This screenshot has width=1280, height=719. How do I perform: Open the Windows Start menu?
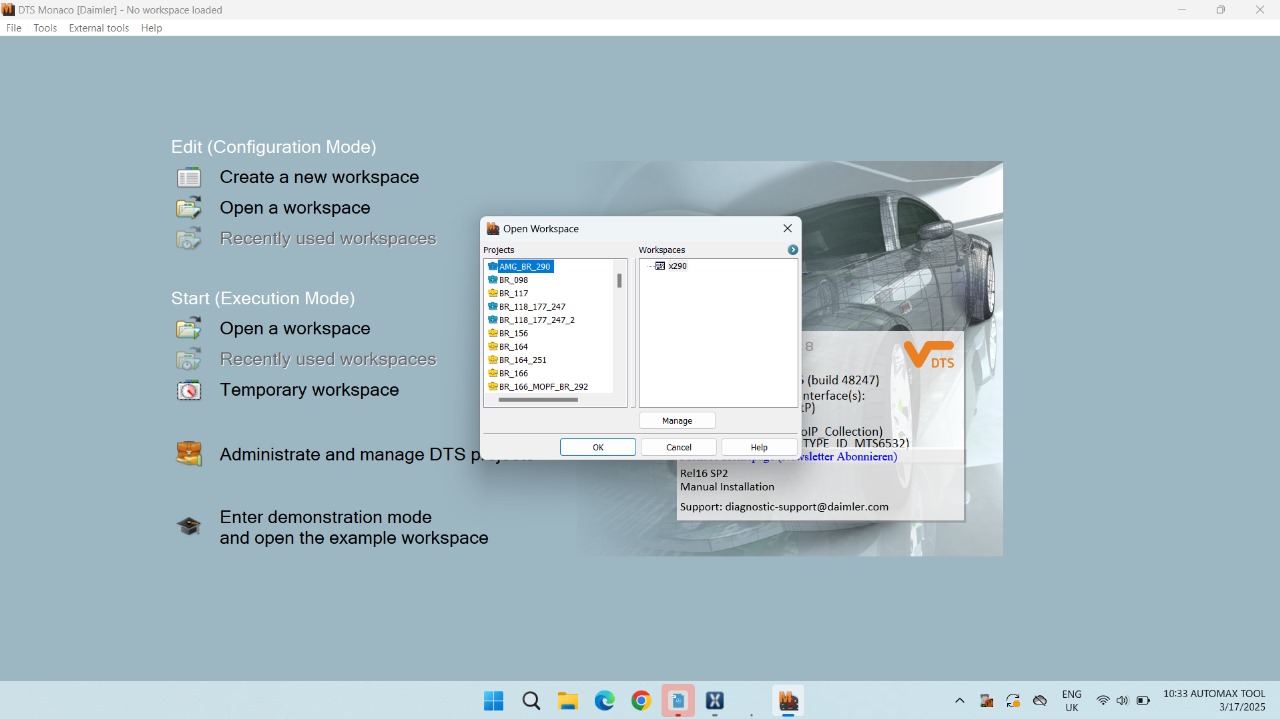[x=494, y=701]
